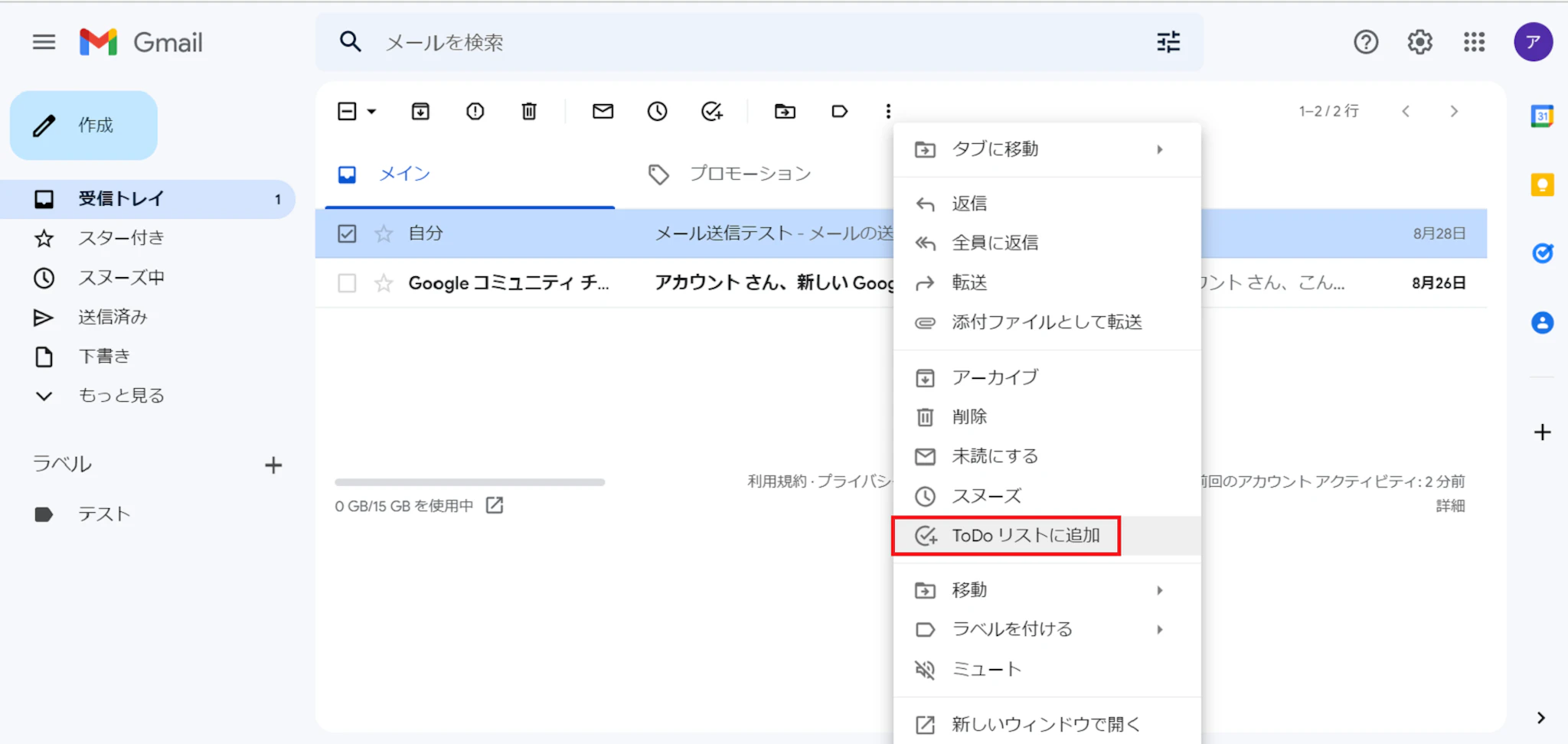Star the 自分 email
This screenshot has width=1568, height=744.
[x=384, y=233]
